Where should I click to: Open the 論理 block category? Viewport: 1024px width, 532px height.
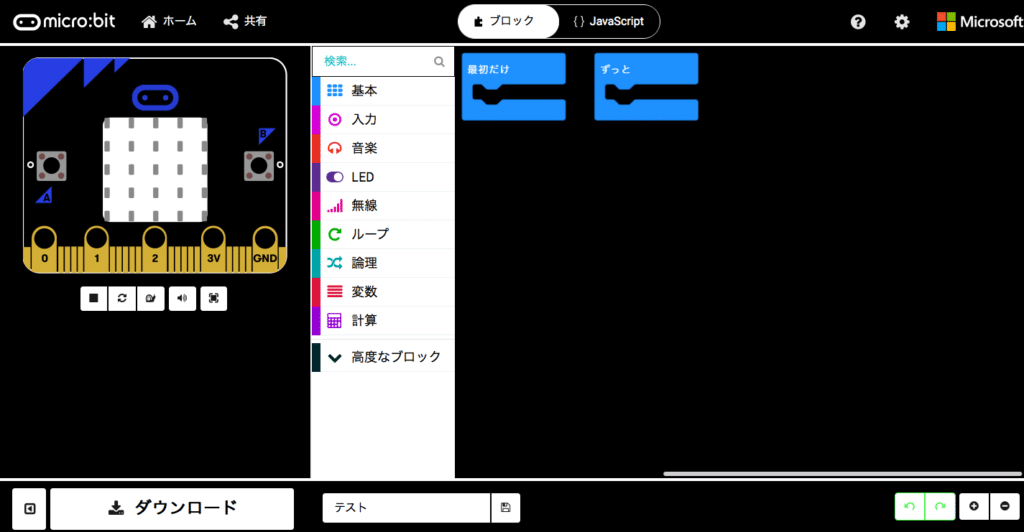pyautogui.click(x=383, y=263)
